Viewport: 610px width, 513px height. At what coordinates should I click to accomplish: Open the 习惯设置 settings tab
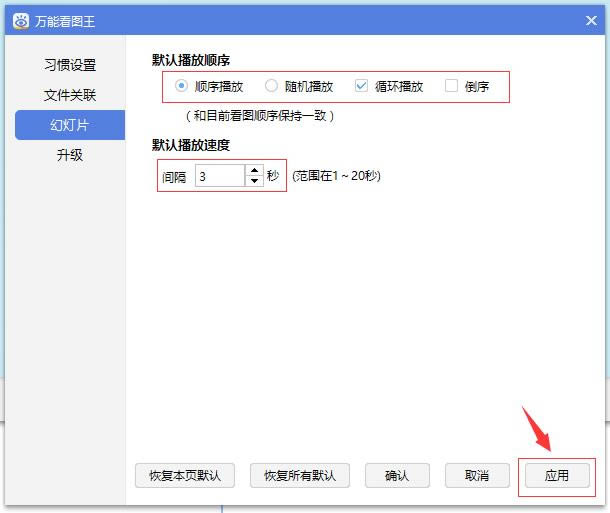click(x=70, y=65)
